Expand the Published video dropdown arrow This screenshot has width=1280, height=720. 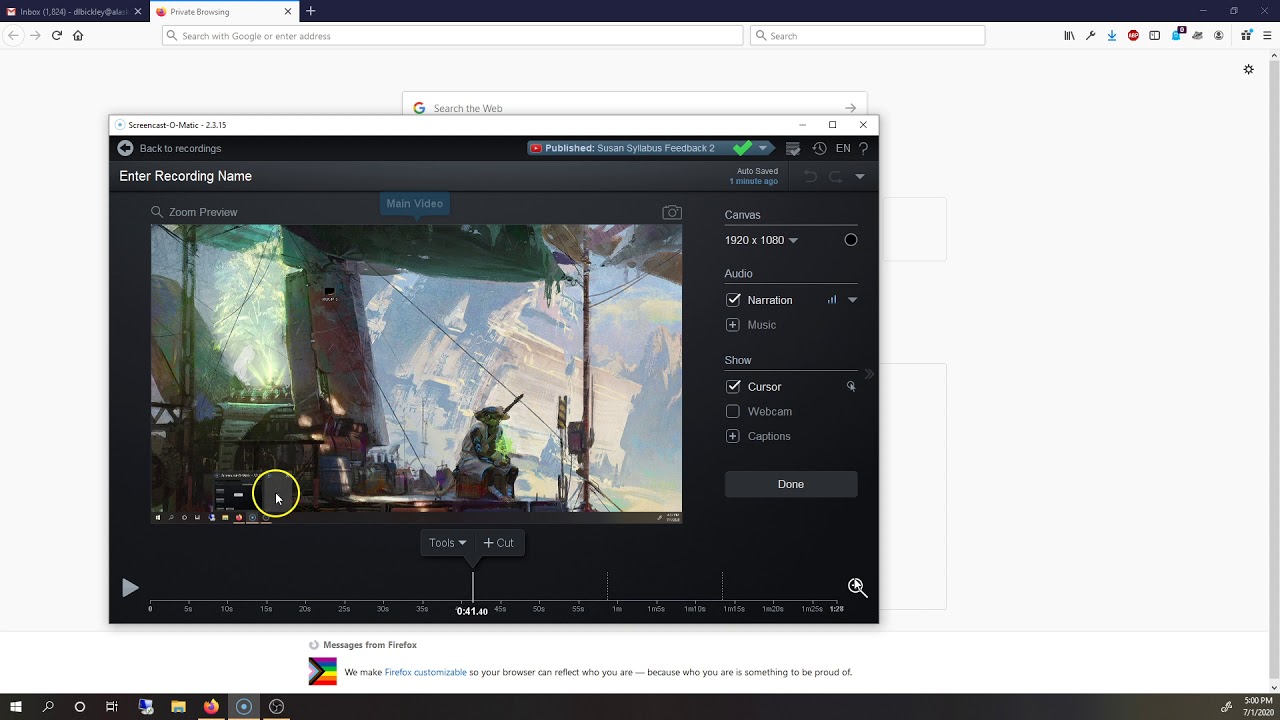pos(762,148)
